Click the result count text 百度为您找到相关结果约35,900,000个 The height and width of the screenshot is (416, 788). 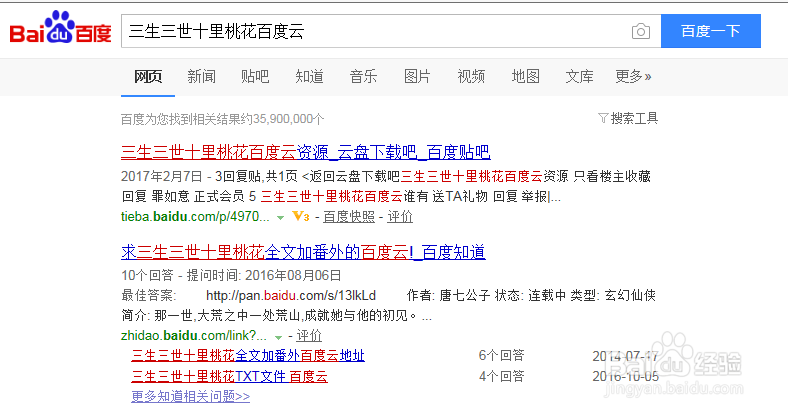223,119
